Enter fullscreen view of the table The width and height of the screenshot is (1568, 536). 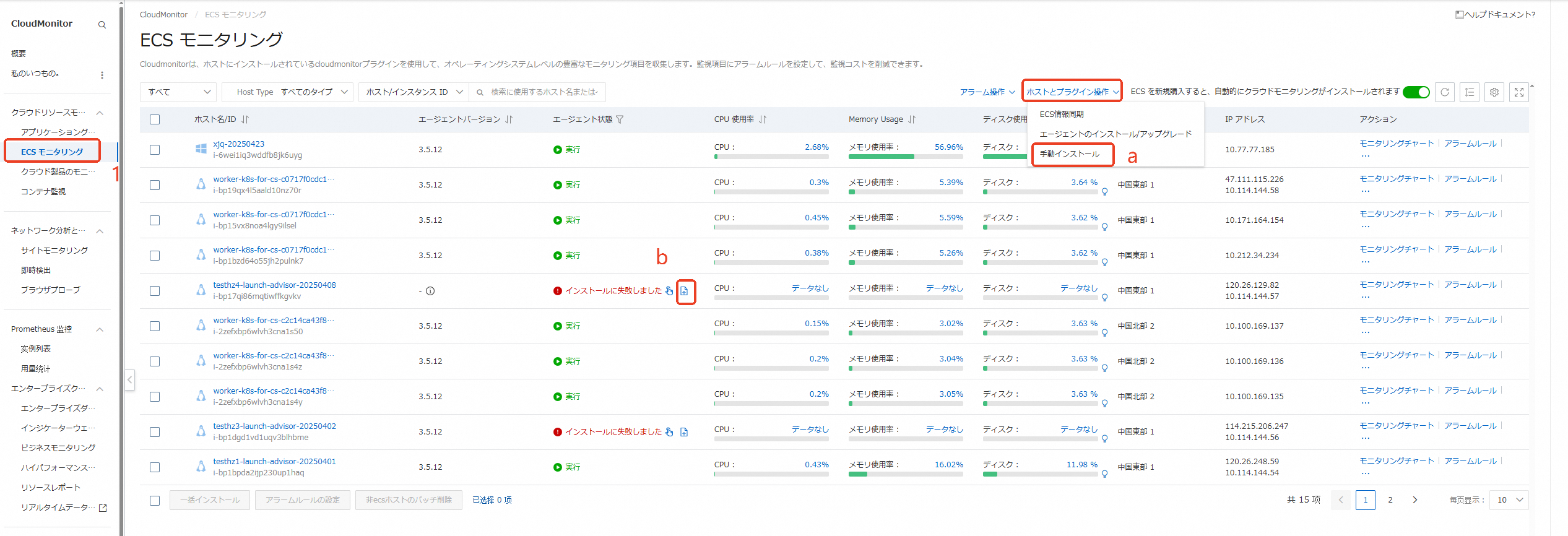[1519, 92]
